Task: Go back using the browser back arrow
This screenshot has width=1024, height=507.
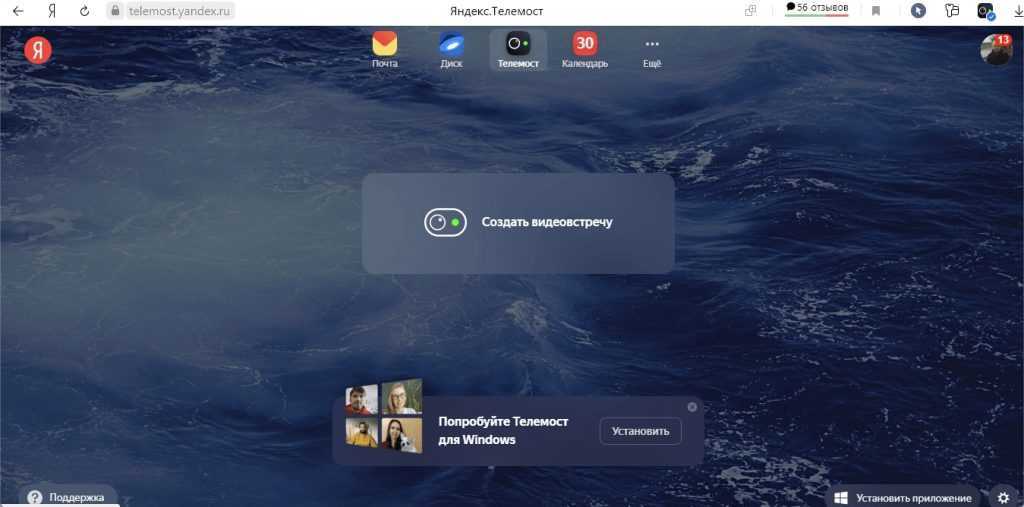Action: point(18,11)
